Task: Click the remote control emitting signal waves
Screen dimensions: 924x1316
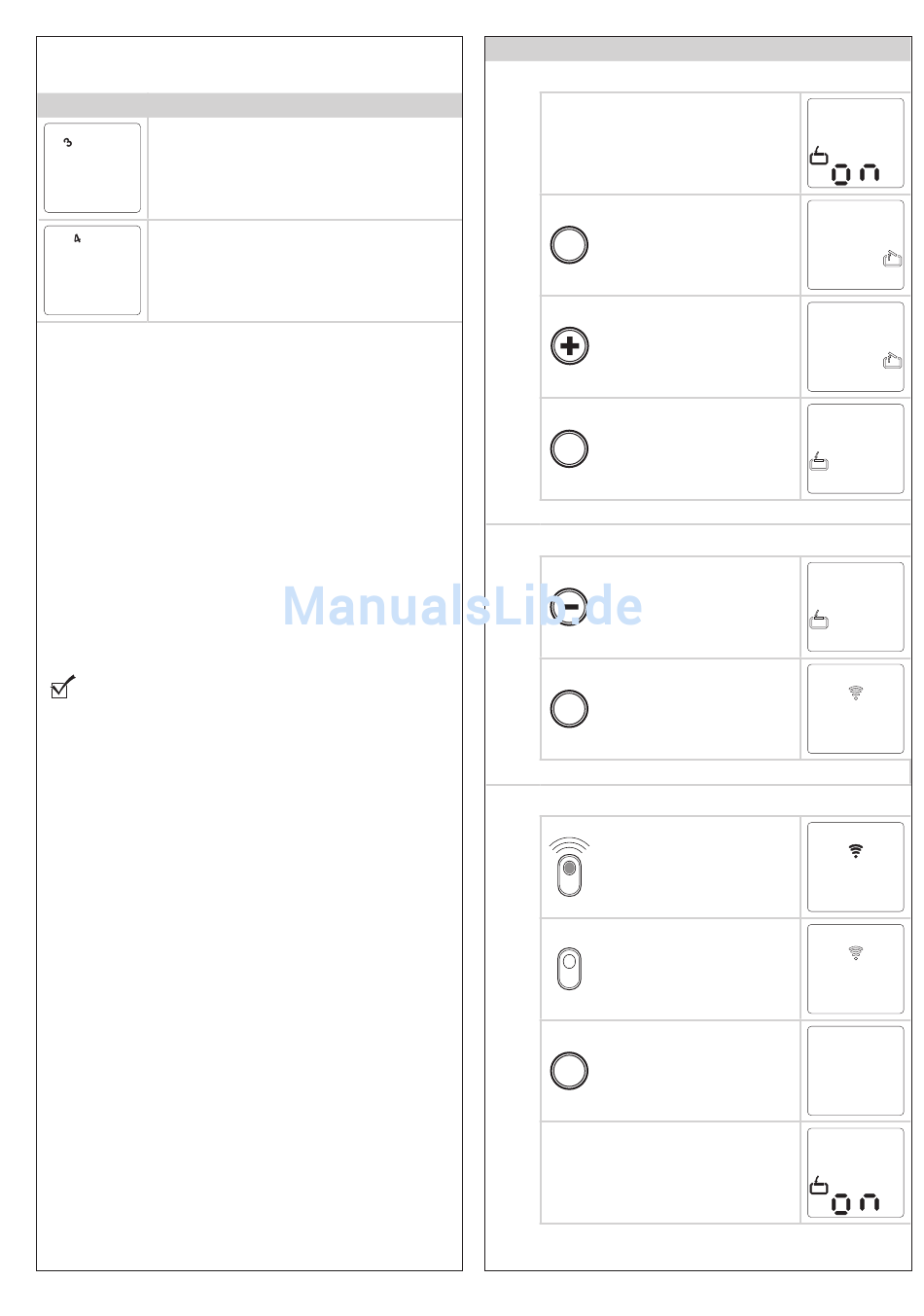Action: tap(569, 867)
